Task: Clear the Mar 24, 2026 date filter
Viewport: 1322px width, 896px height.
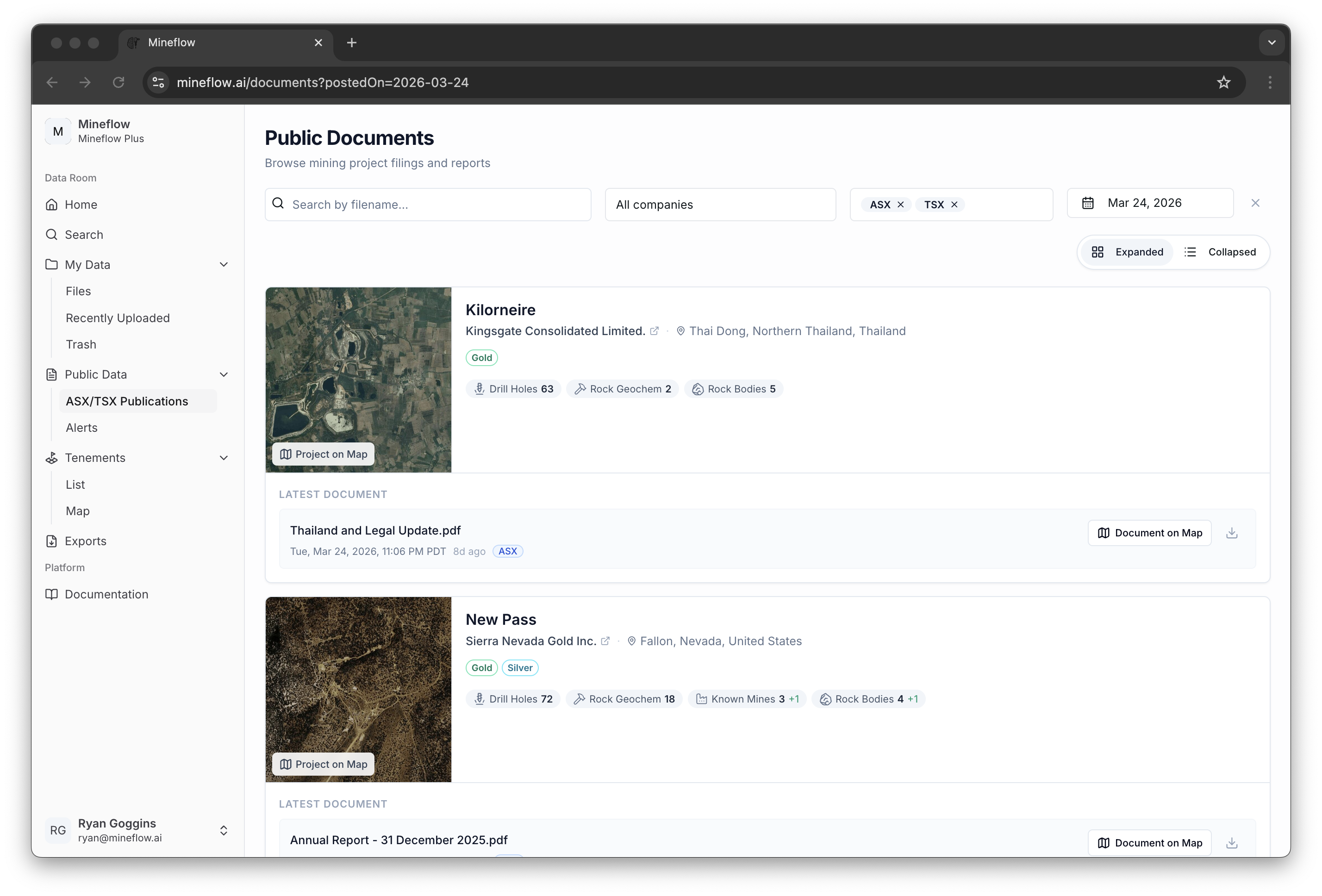Action: click(1255, 203)
